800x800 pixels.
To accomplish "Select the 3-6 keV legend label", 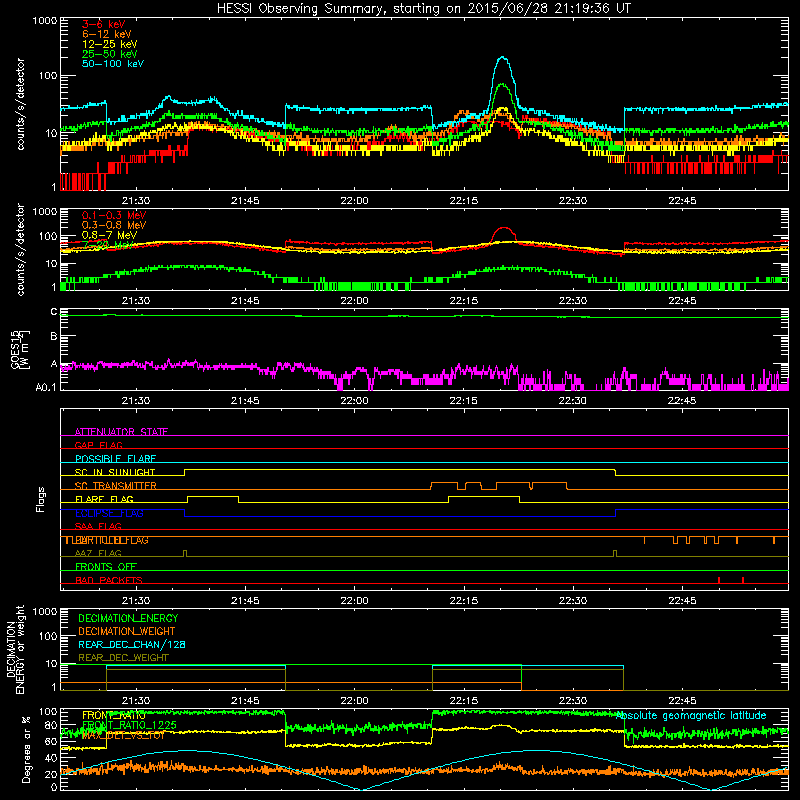I will (103, 24).
